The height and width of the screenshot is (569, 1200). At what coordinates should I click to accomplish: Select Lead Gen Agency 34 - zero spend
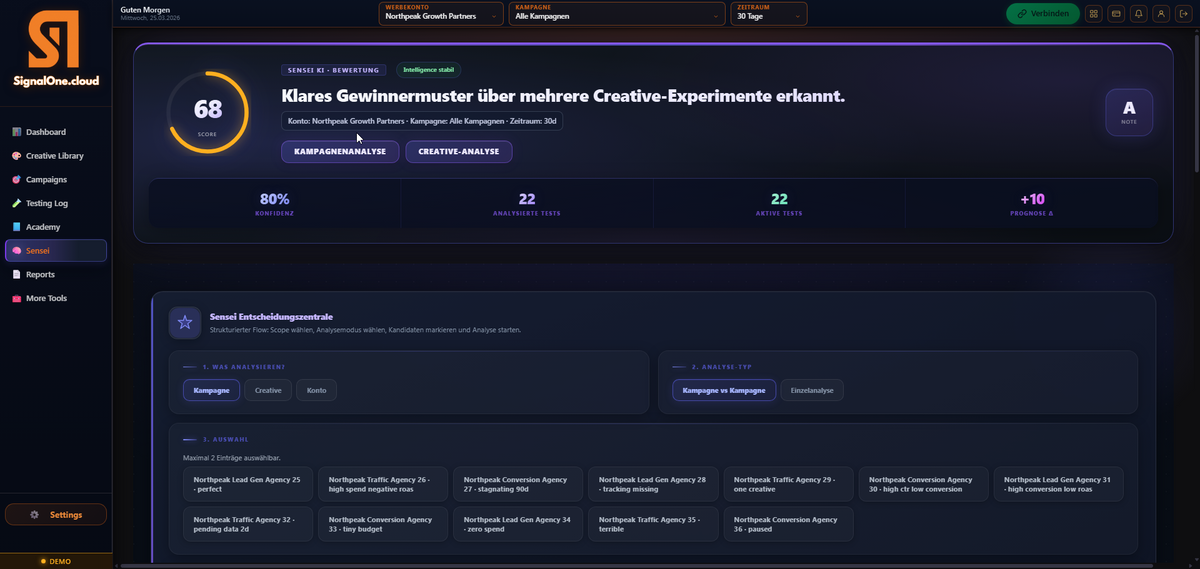[x=518, y=524]
